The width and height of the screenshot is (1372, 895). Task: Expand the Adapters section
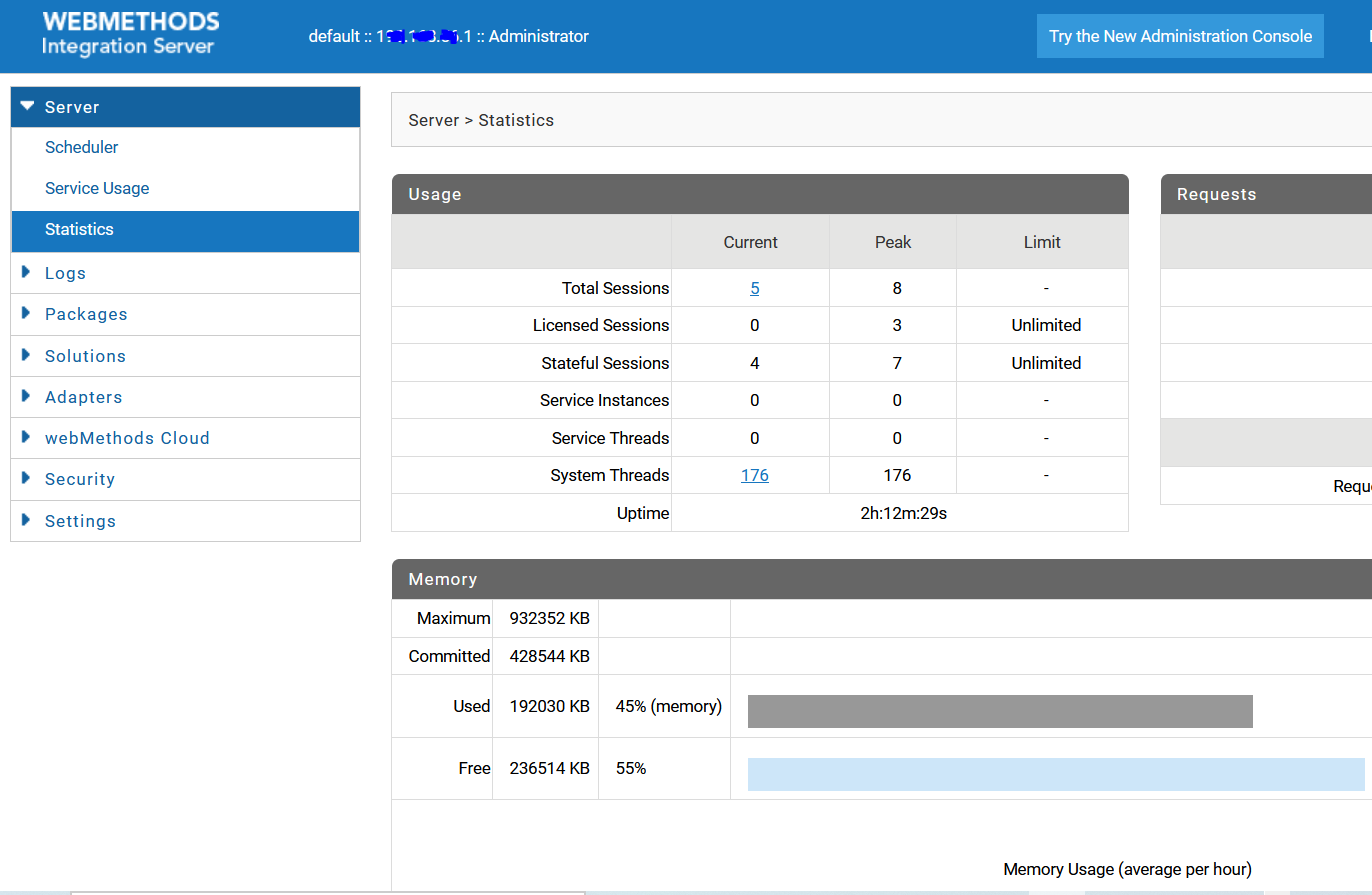[x=83, y=396]
